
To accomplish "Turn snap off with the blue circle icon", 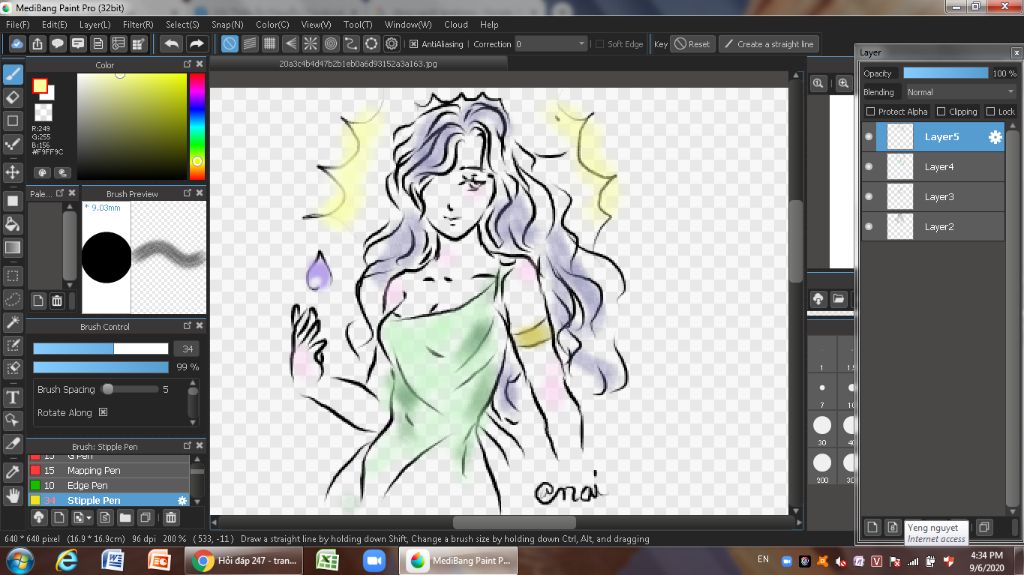I will [x=229, y=44].
